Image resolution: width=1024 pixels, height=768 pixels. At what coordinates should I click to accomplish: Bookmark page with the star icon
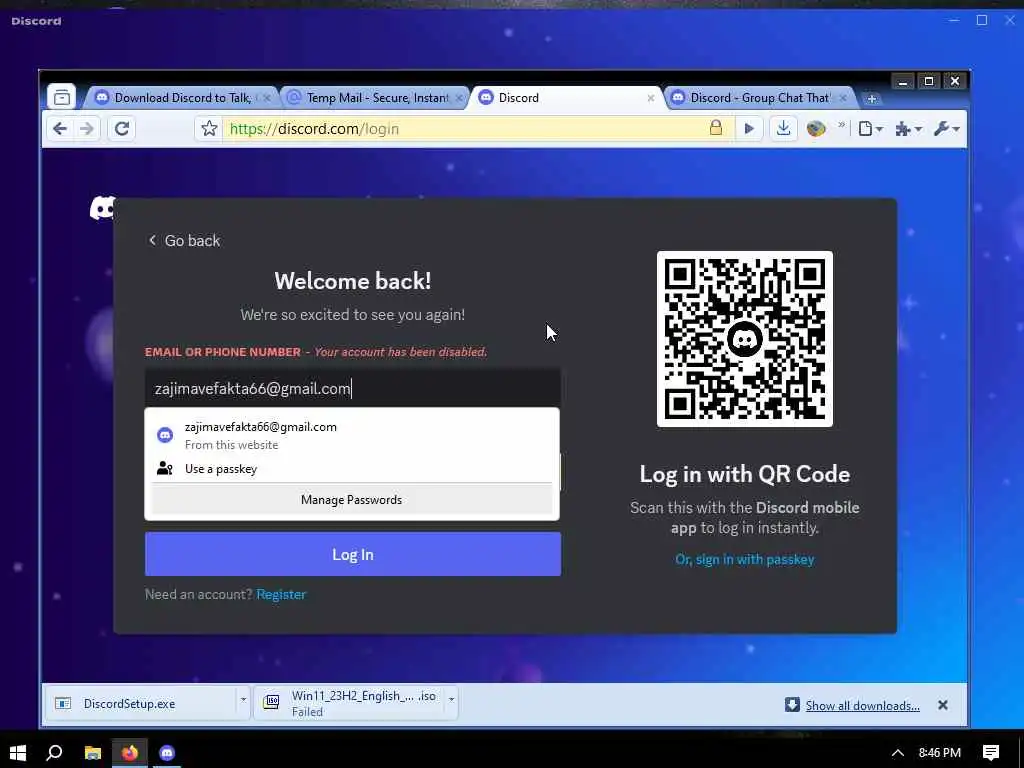(x=209, y=129)
